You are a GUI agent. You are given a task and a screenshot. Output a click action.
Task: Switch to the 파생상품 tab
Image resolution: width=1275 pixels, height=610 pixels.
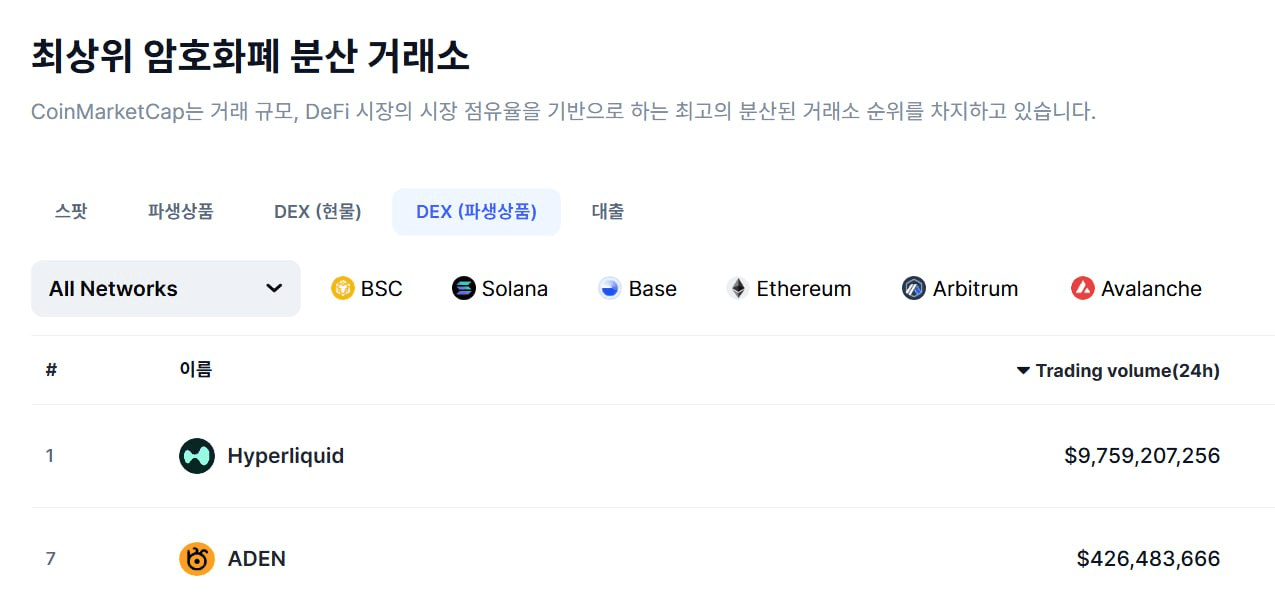pyautogui.click(x=181, y=211)
